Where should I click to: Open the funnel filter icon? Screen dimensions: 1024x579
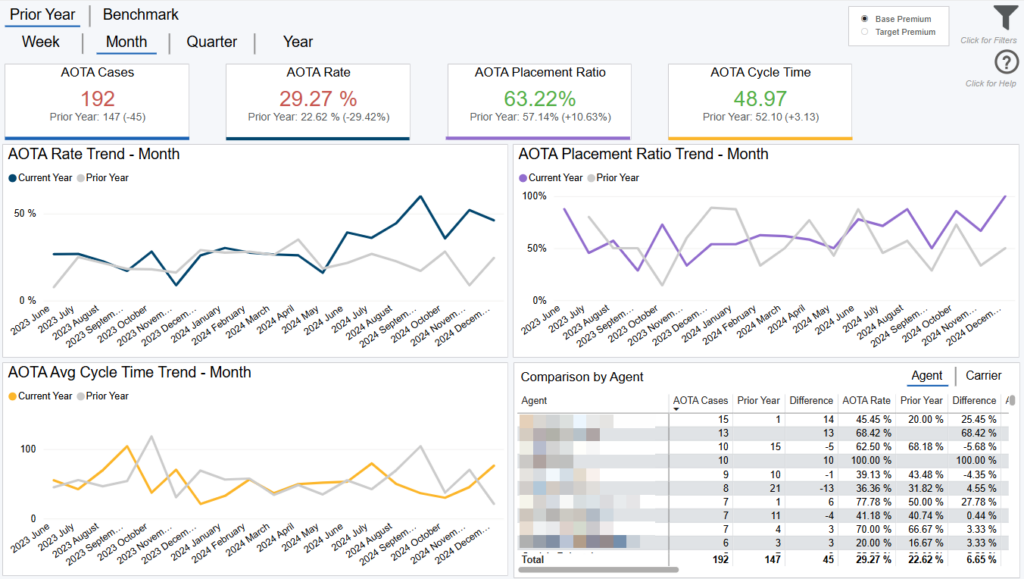click(x=1004, y=18)
